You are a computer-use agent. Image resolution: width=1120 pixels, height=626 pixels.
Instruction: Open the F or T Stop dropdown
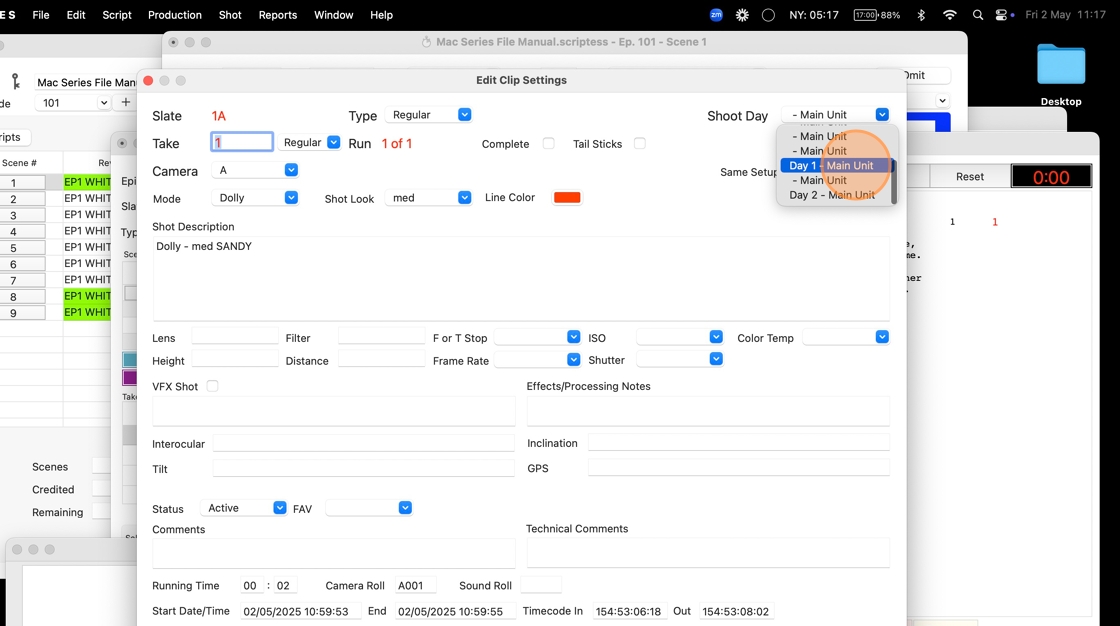537,337
